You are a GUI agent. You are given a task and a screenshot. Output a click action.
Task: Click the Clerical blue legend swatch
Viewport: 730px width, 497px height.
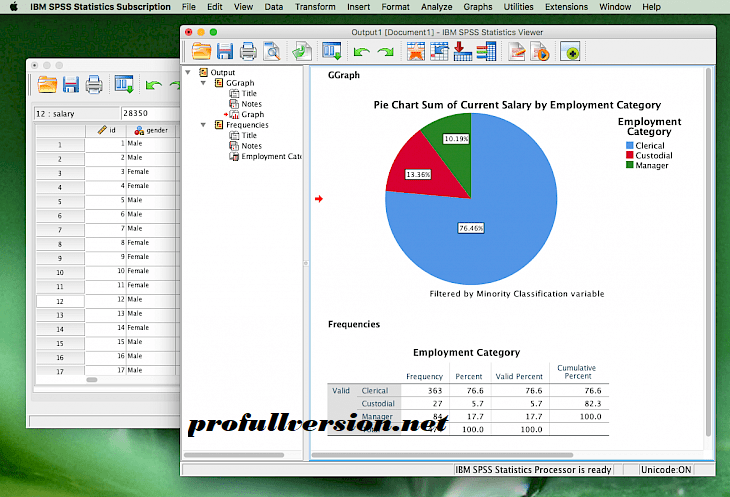pyautogui.click(x=629, y=145)
